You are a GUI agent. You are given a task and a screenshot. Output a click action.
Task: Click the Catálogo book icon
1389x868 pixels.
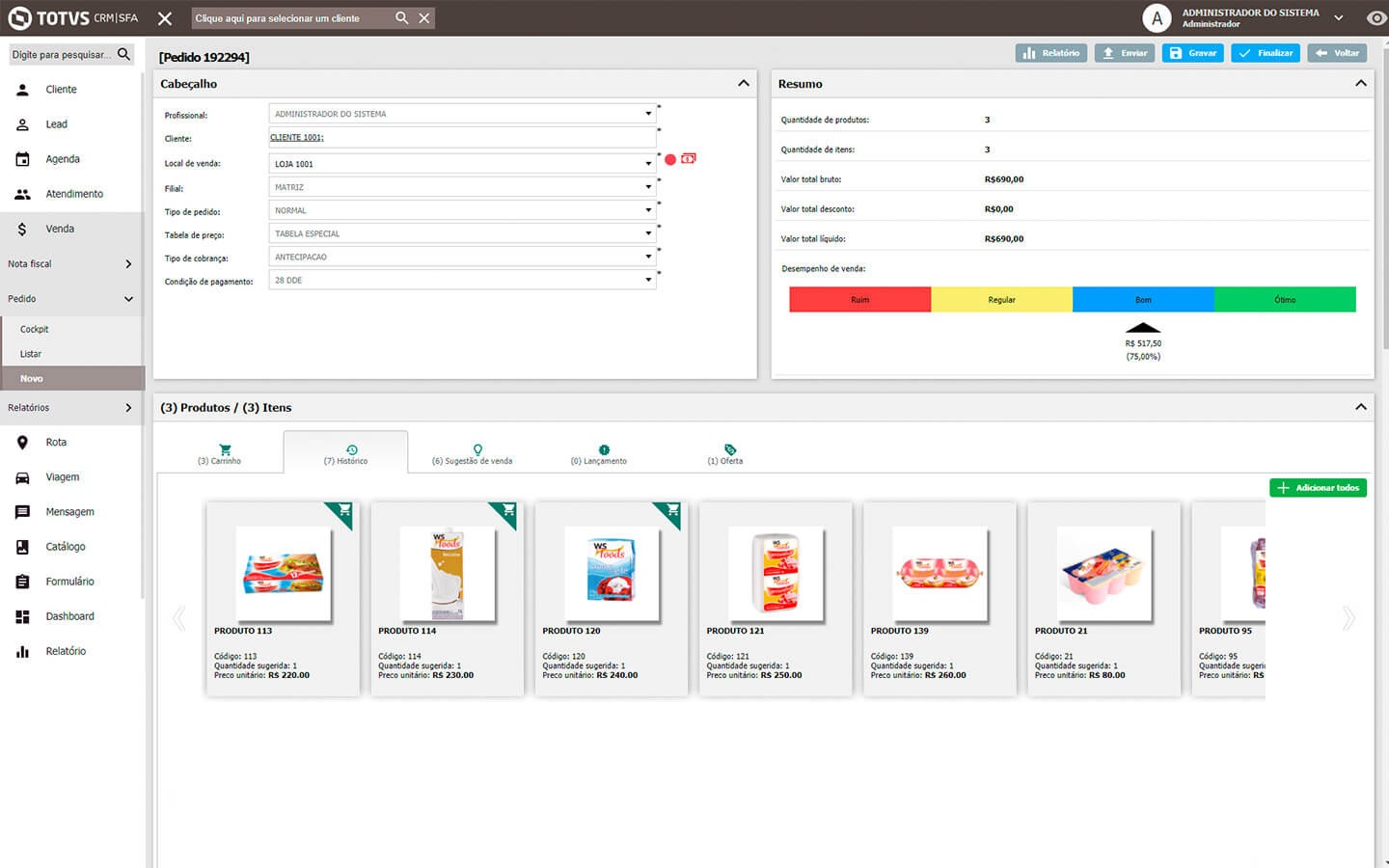pos(22,547)
